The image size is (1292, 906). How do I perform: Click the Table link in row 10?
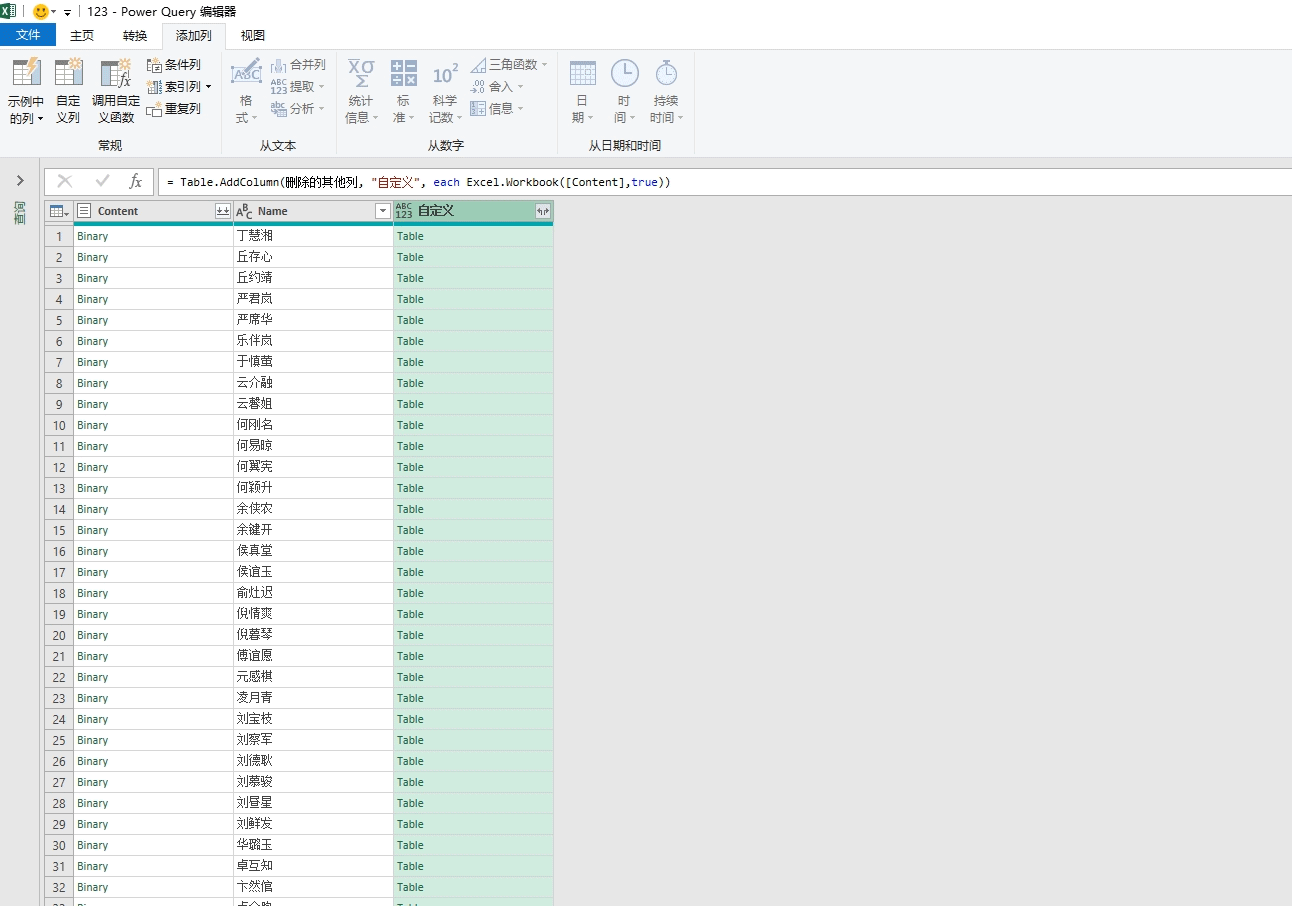click(410, 425)
